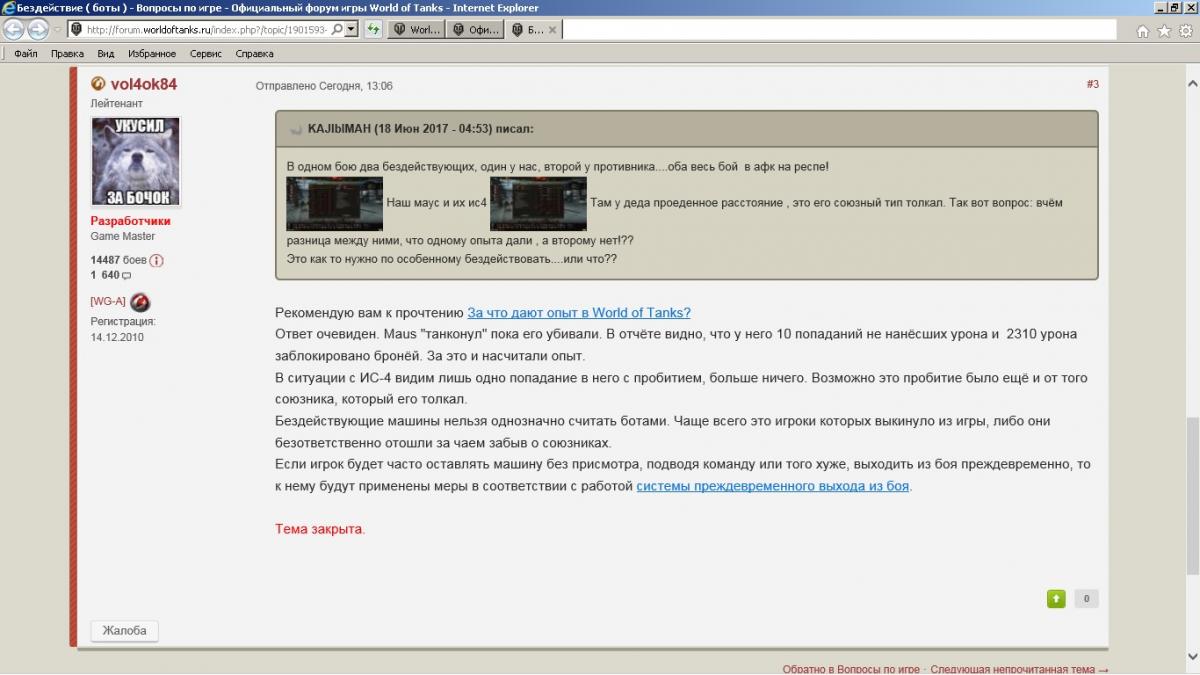Click the rating icon next to 1 640
Viewport: 1200px width, 675px height.
click(128, 275)
